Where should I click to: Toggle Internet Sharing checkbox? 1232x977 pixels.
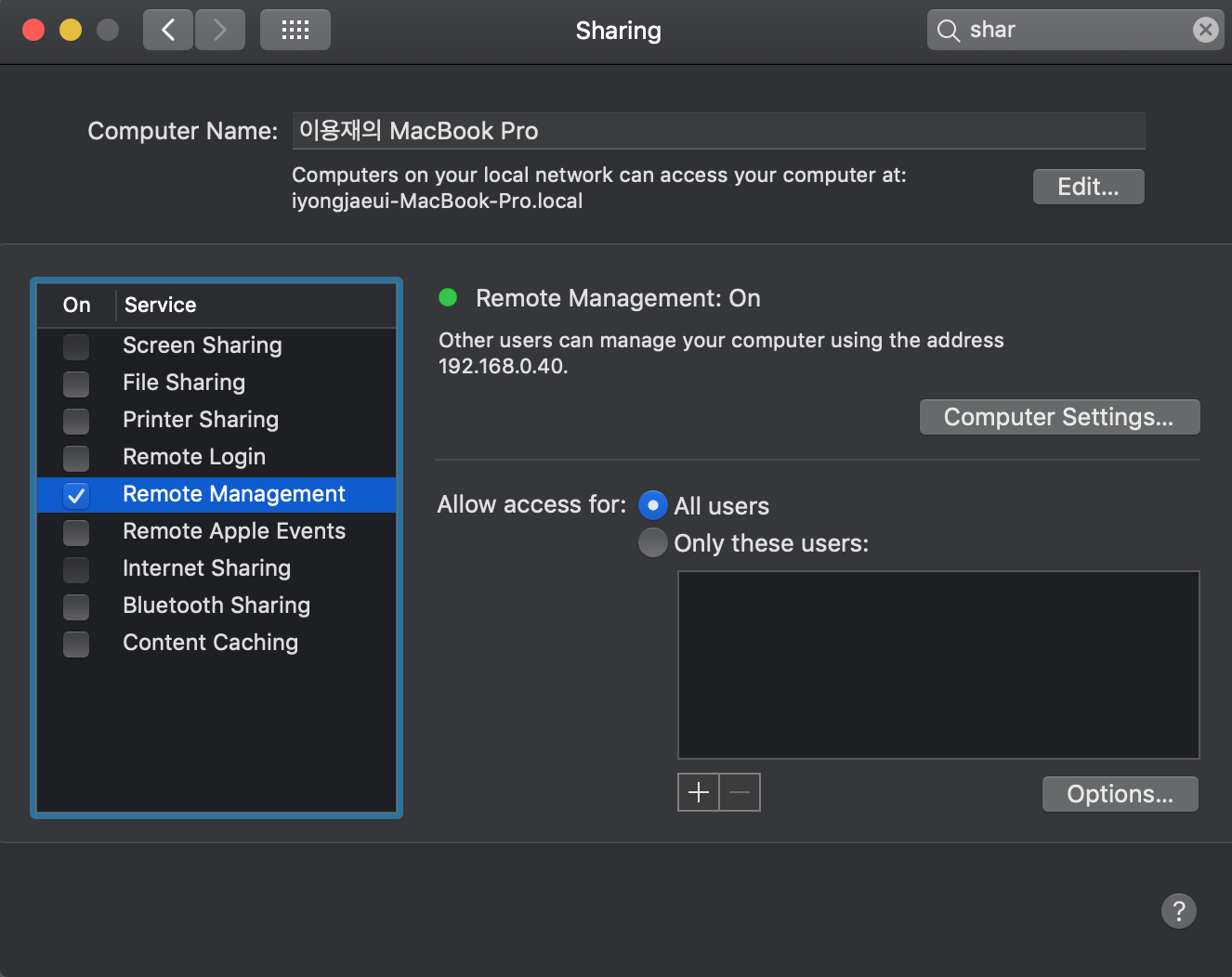click(x=76, y=569)
